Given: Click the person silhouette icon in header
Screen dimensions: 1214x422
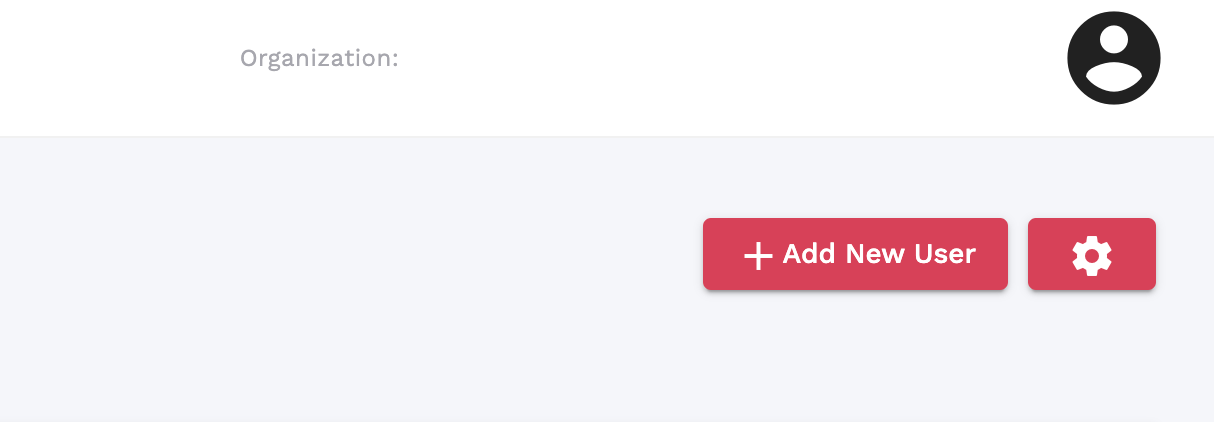Looking at the screenshot, I should (1114, 58).
